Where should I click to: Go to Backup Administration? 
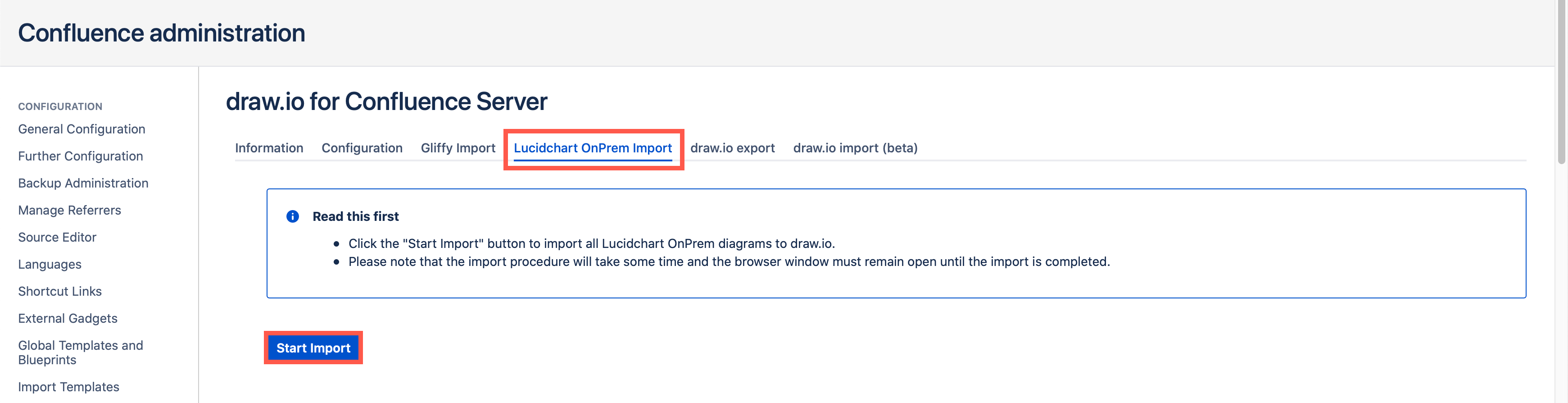(x=83, y=183)
